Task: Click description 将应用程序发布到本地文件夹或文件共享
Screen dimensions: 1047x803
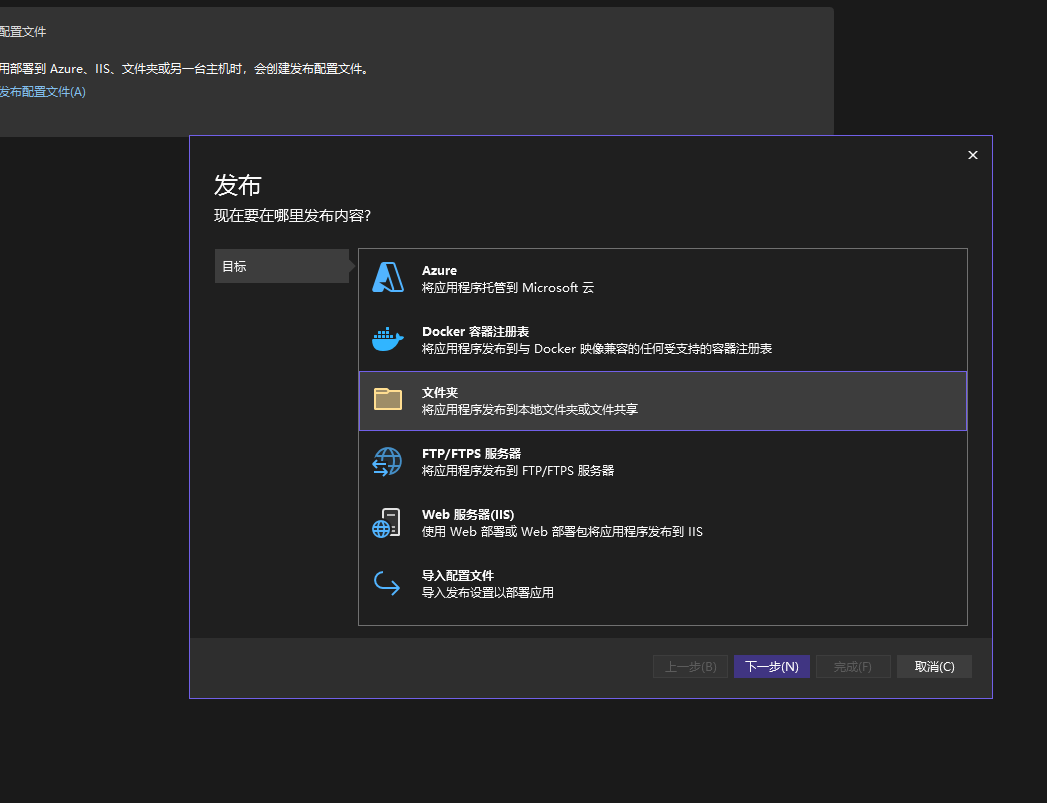Action: pos(530,410)
